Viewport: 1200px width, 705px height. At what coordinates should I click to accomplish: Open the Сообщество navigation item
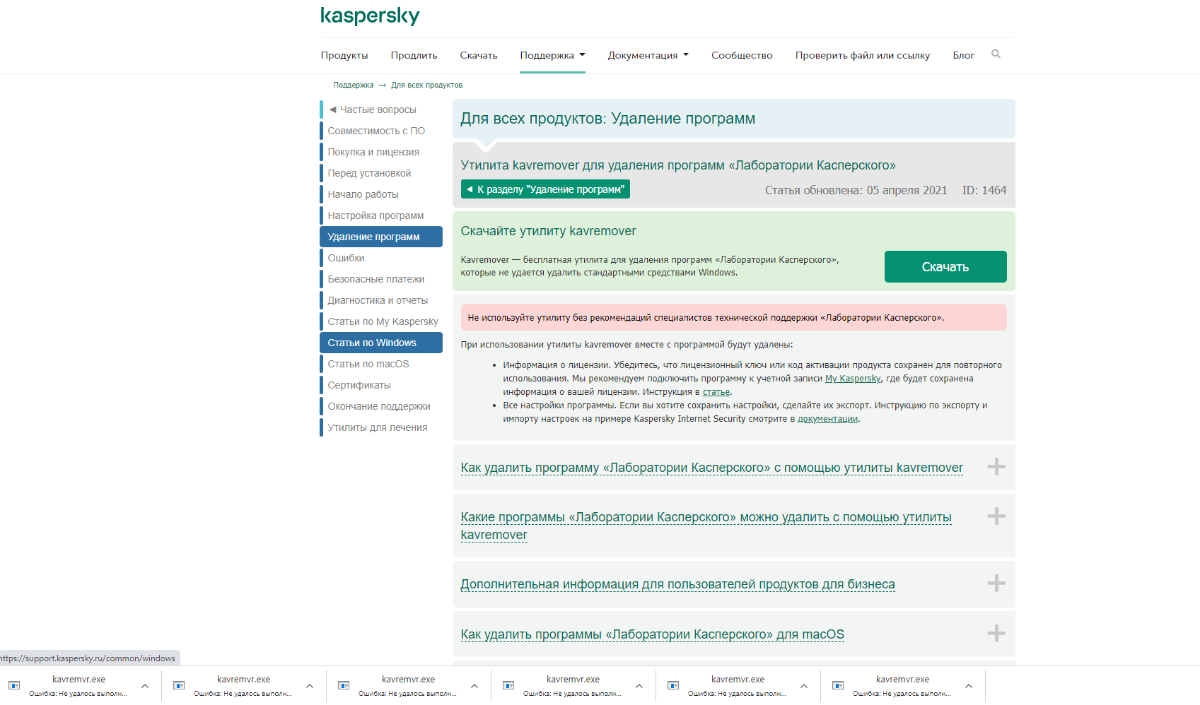[742, 55]
